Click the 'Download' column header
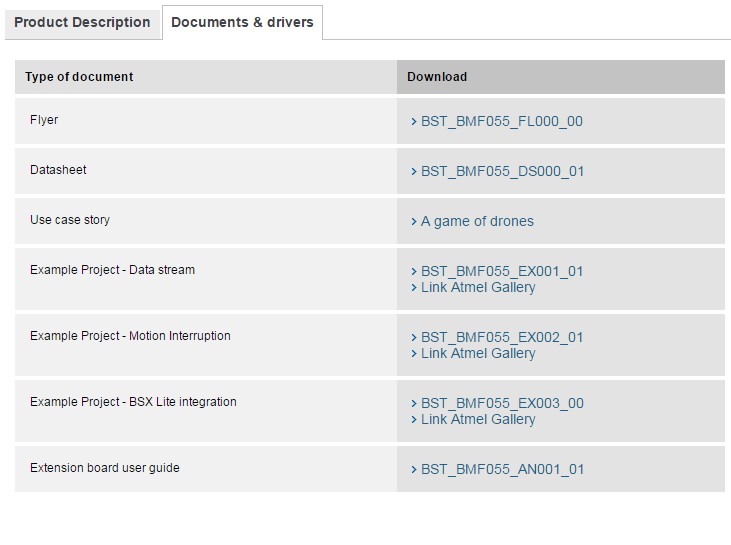This screenshot has width=731, height=545. point(437,77)
